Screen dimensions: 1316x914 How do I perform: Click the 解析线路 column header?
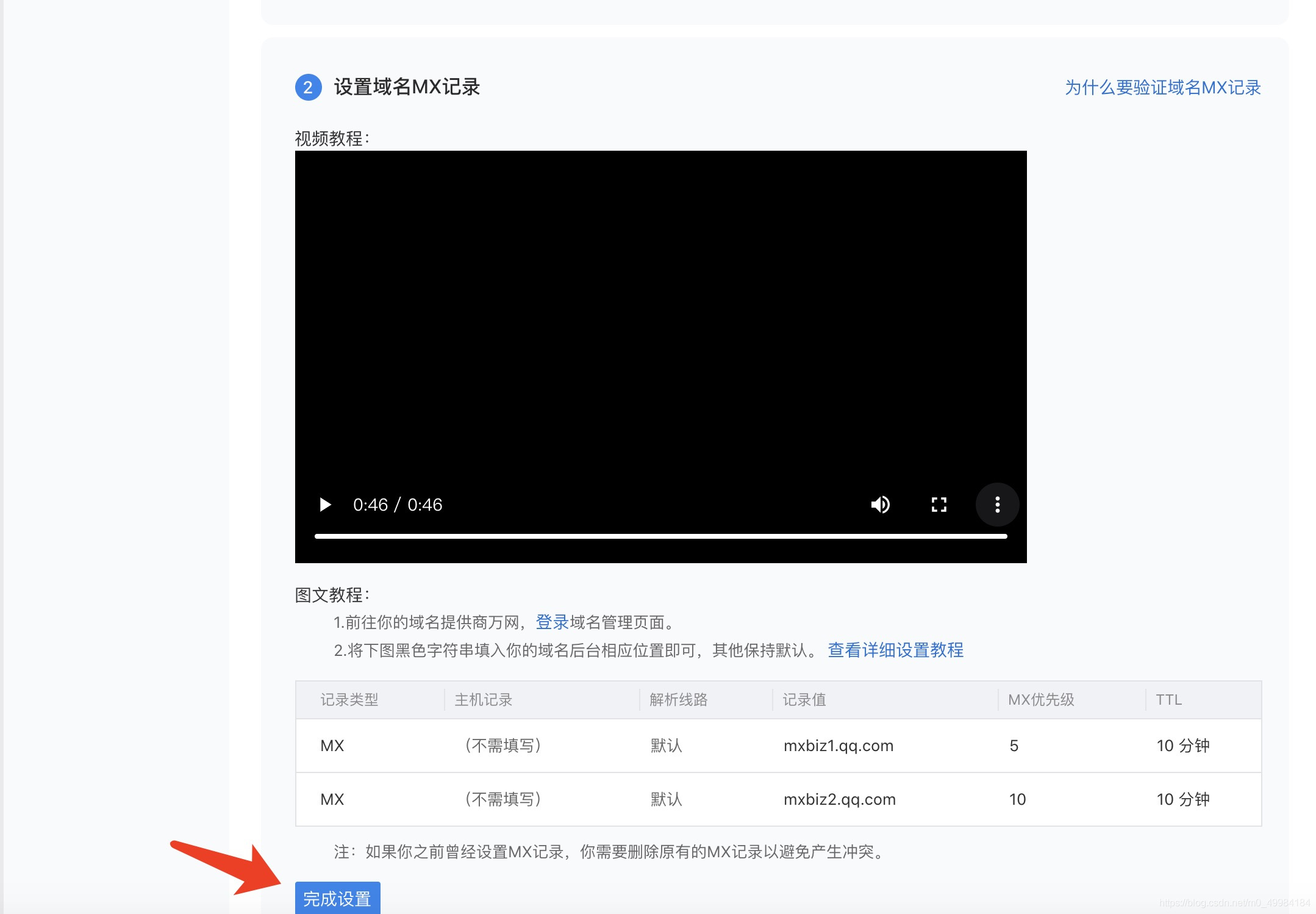tap(678, 700)
